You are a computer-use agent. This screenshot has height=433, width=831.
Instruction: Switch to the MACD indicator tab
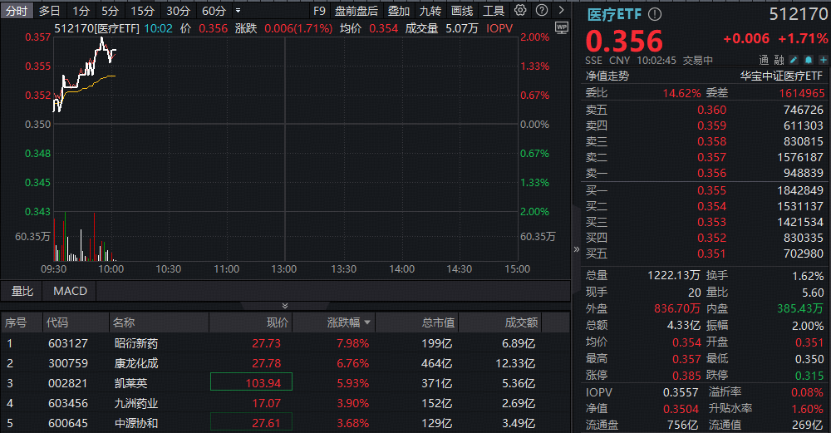pyautogui.click(x=70, y=291)
